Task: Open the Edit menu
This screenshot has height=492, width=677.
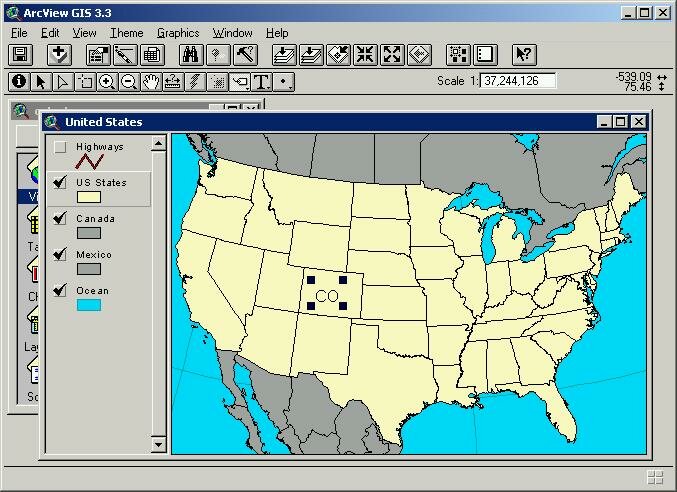Action: (50, 33)
